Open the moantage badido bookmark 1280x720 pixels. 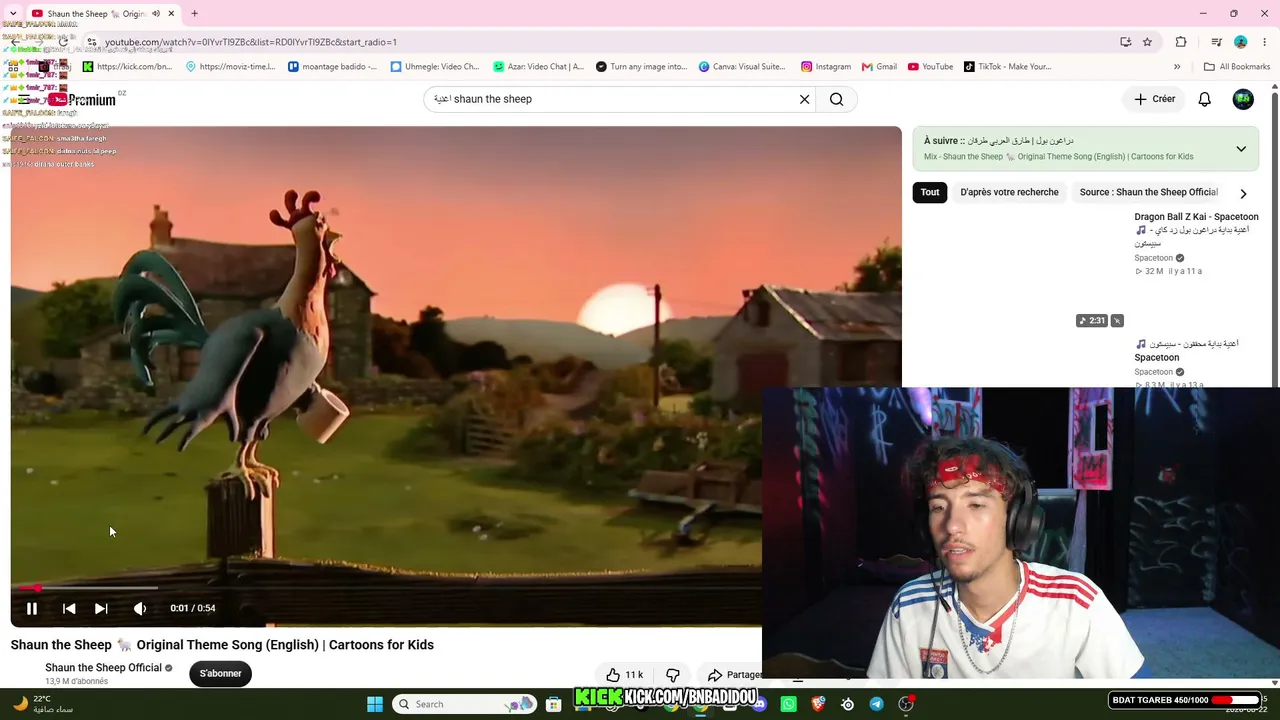click(332, 67)
